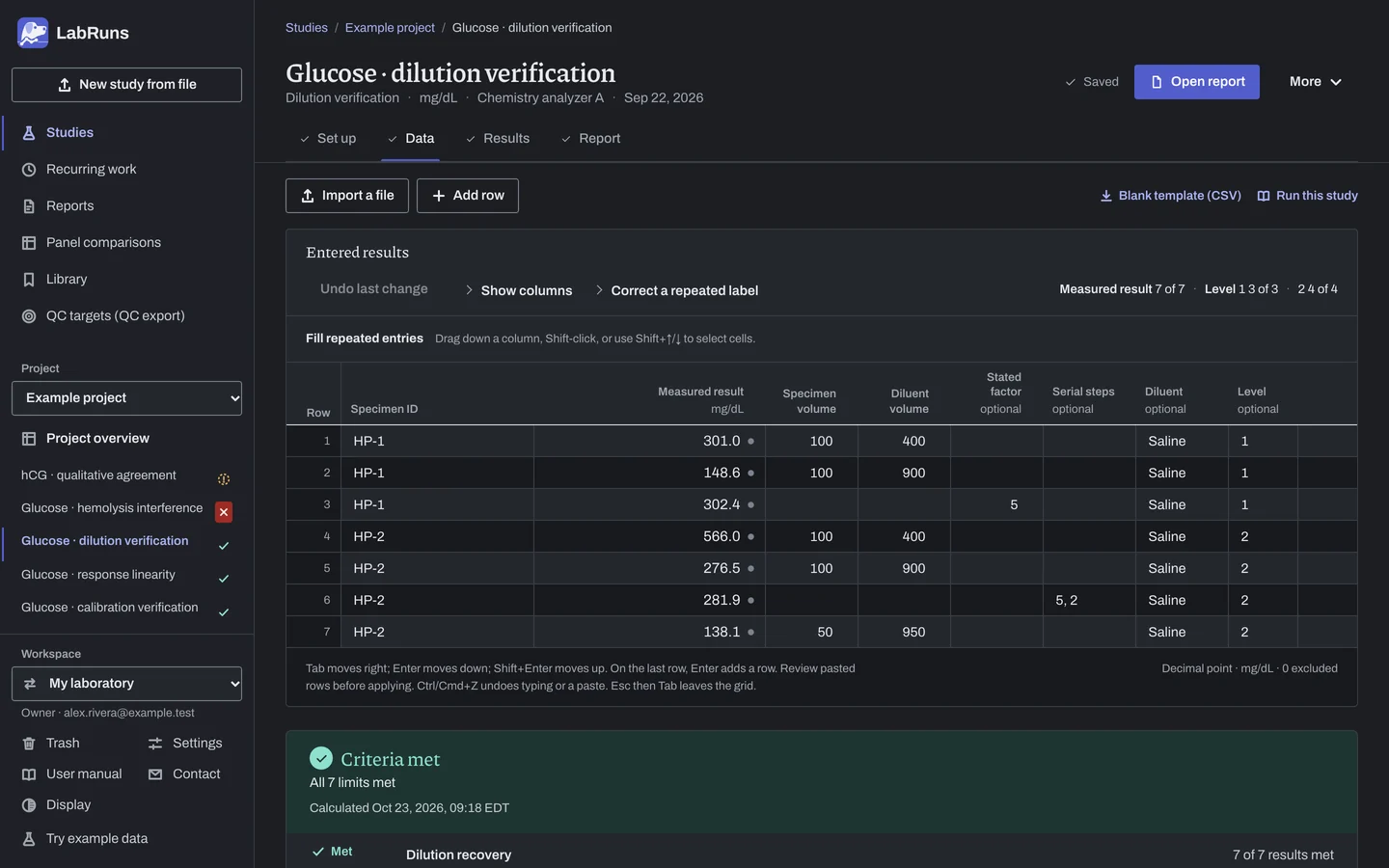
Task: Expand Show columns
Action: 519,290
